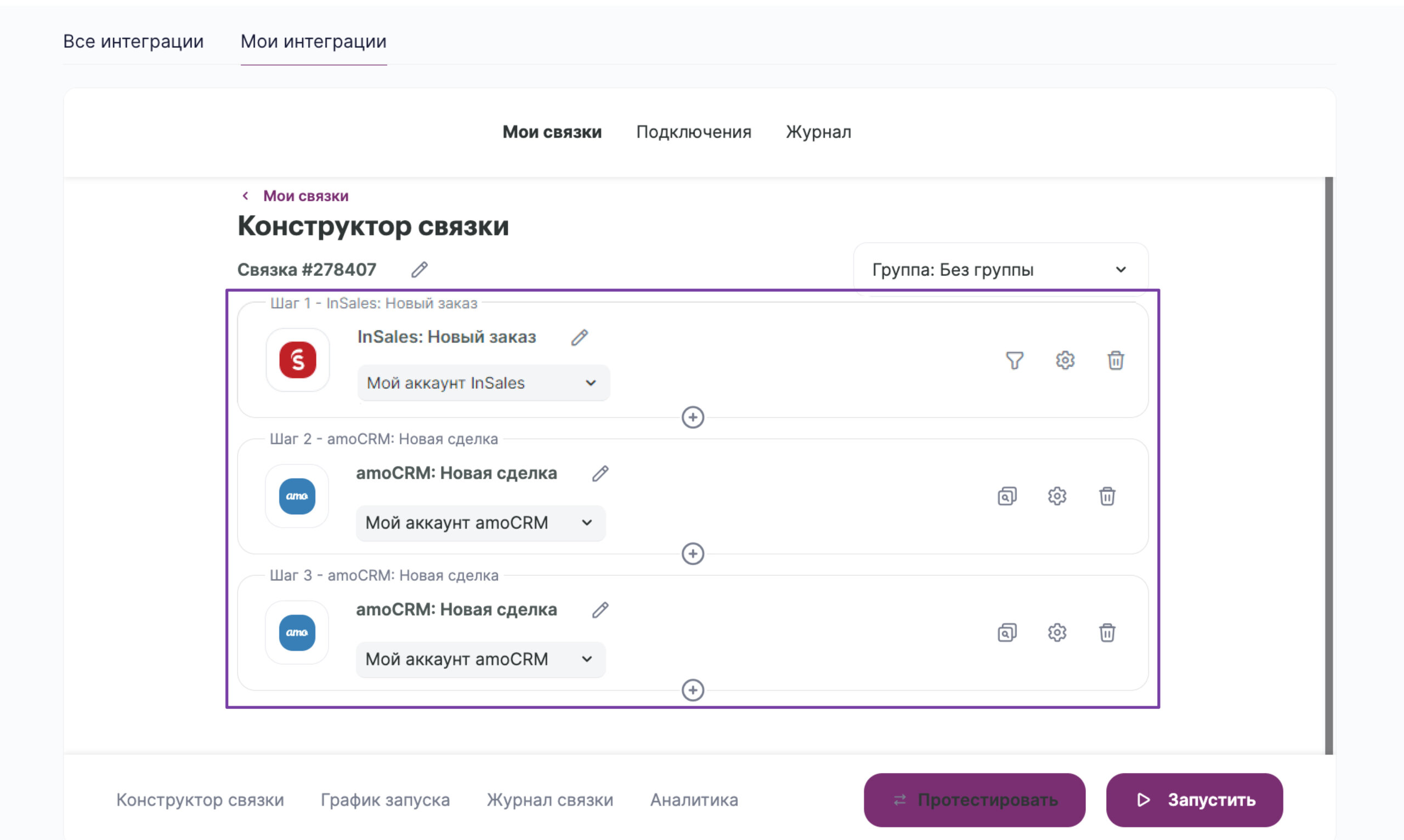
Task: Click the Шаг 1 - InSales: Новый заказ label
Action: pyautogui.click(x=373, y=303)
